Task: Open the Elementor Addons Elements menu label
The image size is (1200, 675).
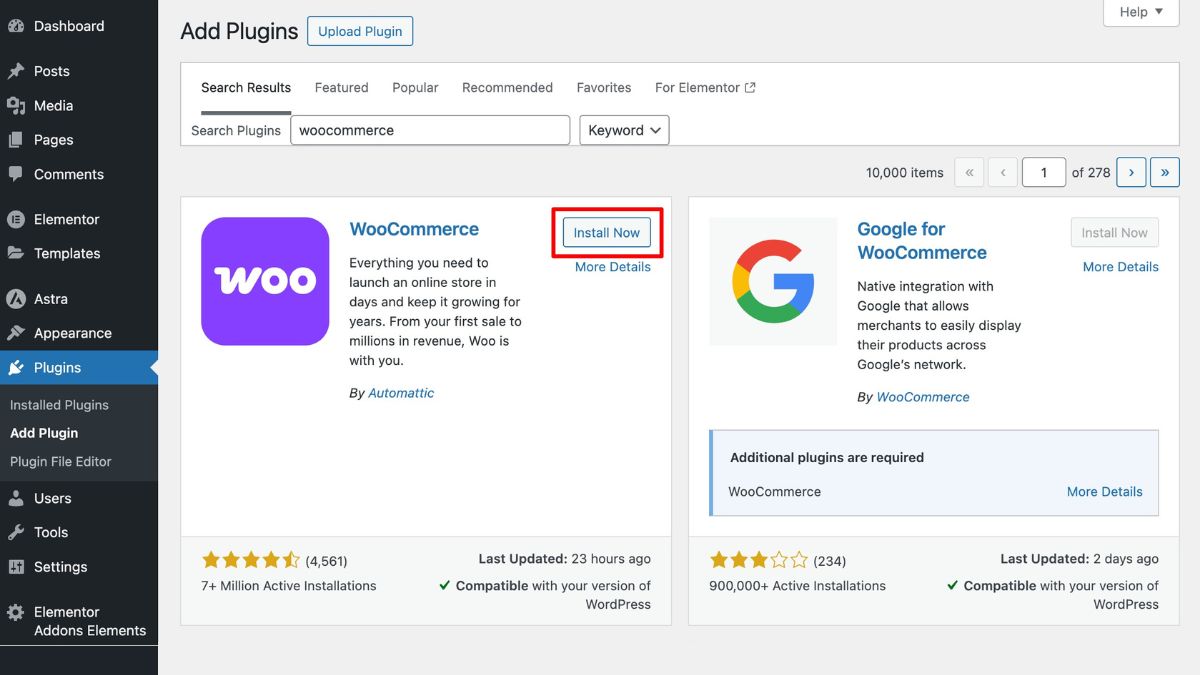Action: (x=90, y=621)
